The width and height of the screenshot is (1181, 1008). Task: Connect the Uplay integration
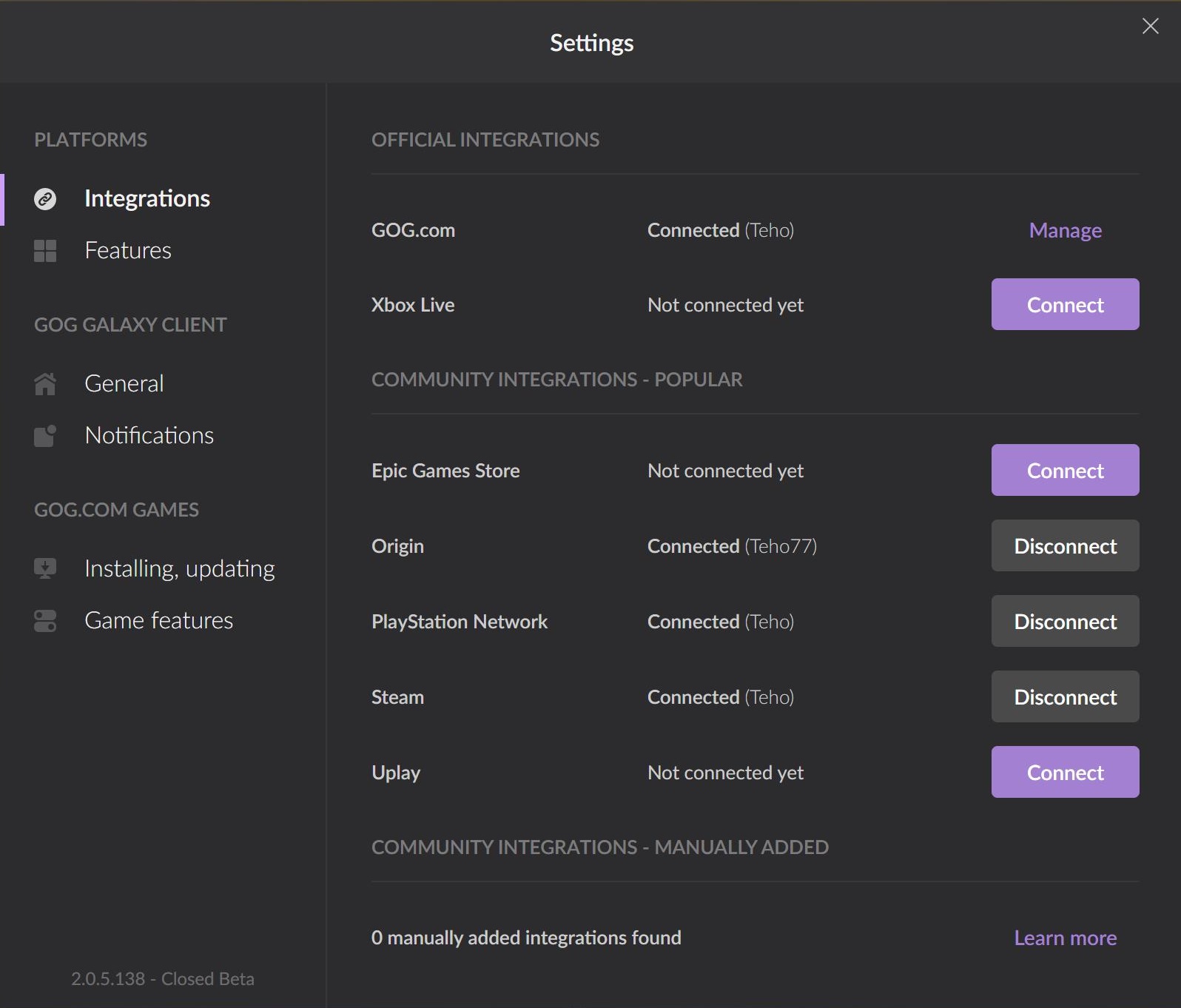(1066, 772)
